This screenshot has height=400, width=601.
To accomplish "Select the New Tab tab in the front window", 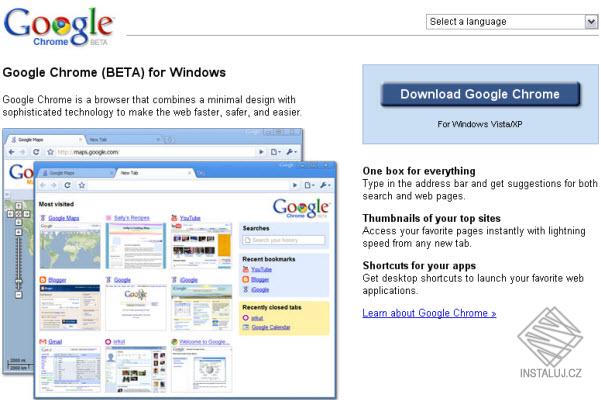I will [153, 173].
